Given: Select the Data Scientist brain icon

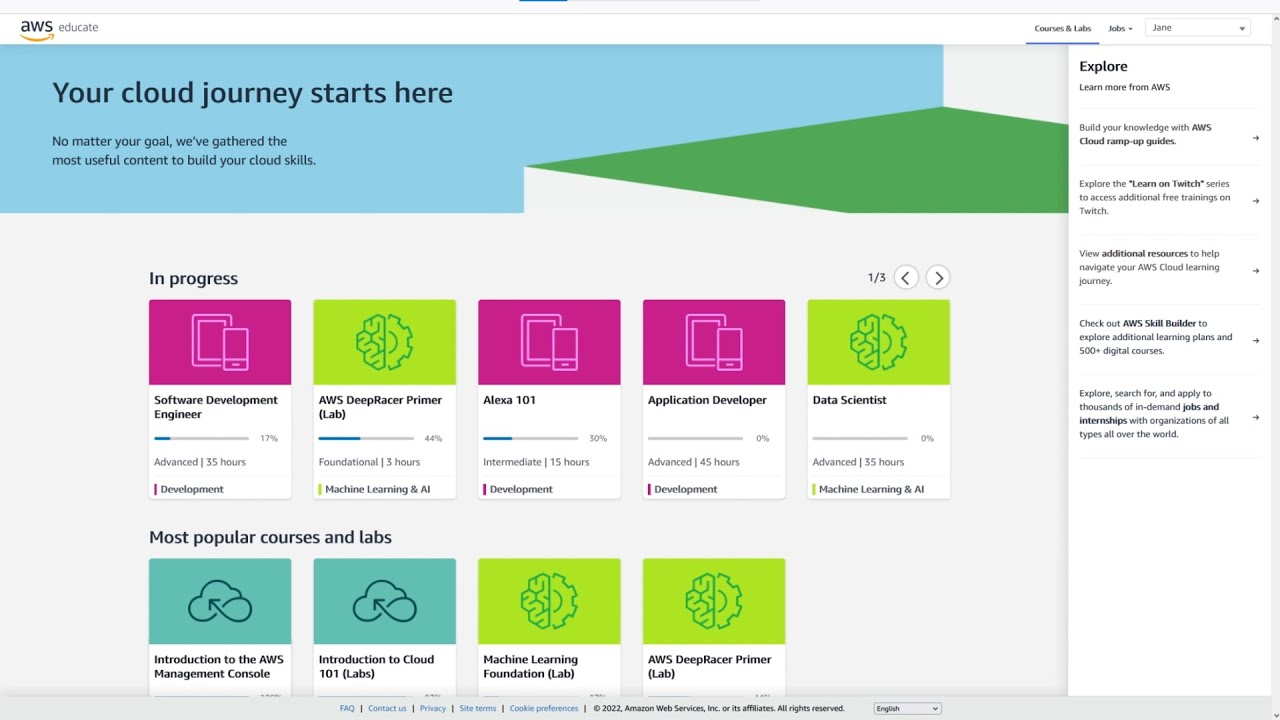Looking at the screenshot, I should [x=878, y=342].
